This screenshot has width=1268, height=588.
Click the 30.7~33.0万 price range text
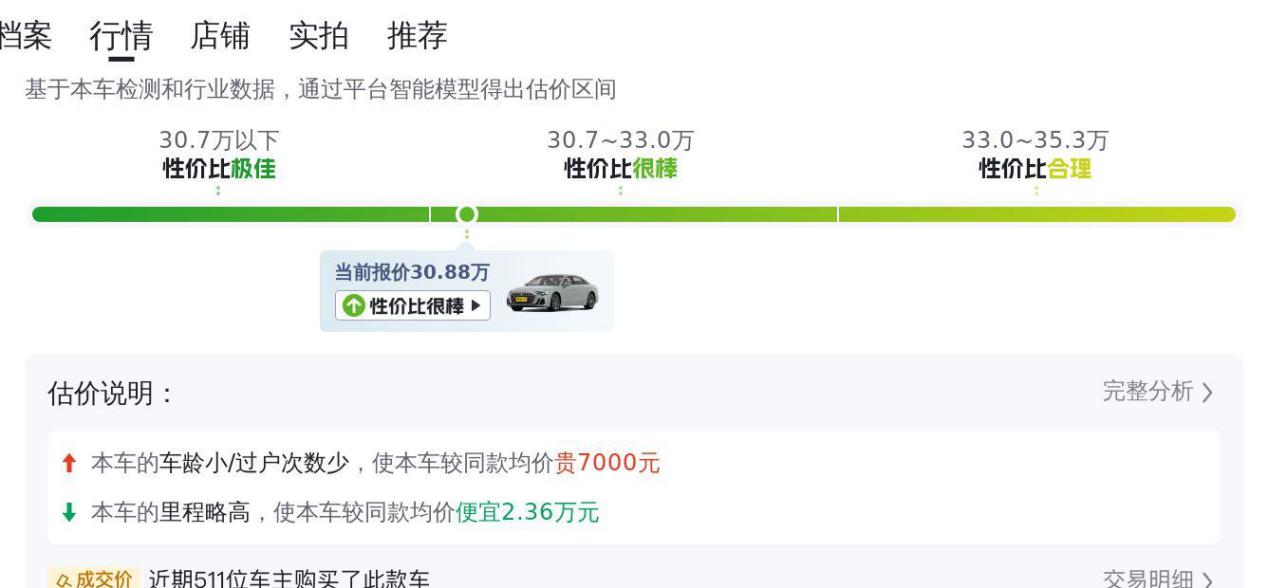point(620,141)
